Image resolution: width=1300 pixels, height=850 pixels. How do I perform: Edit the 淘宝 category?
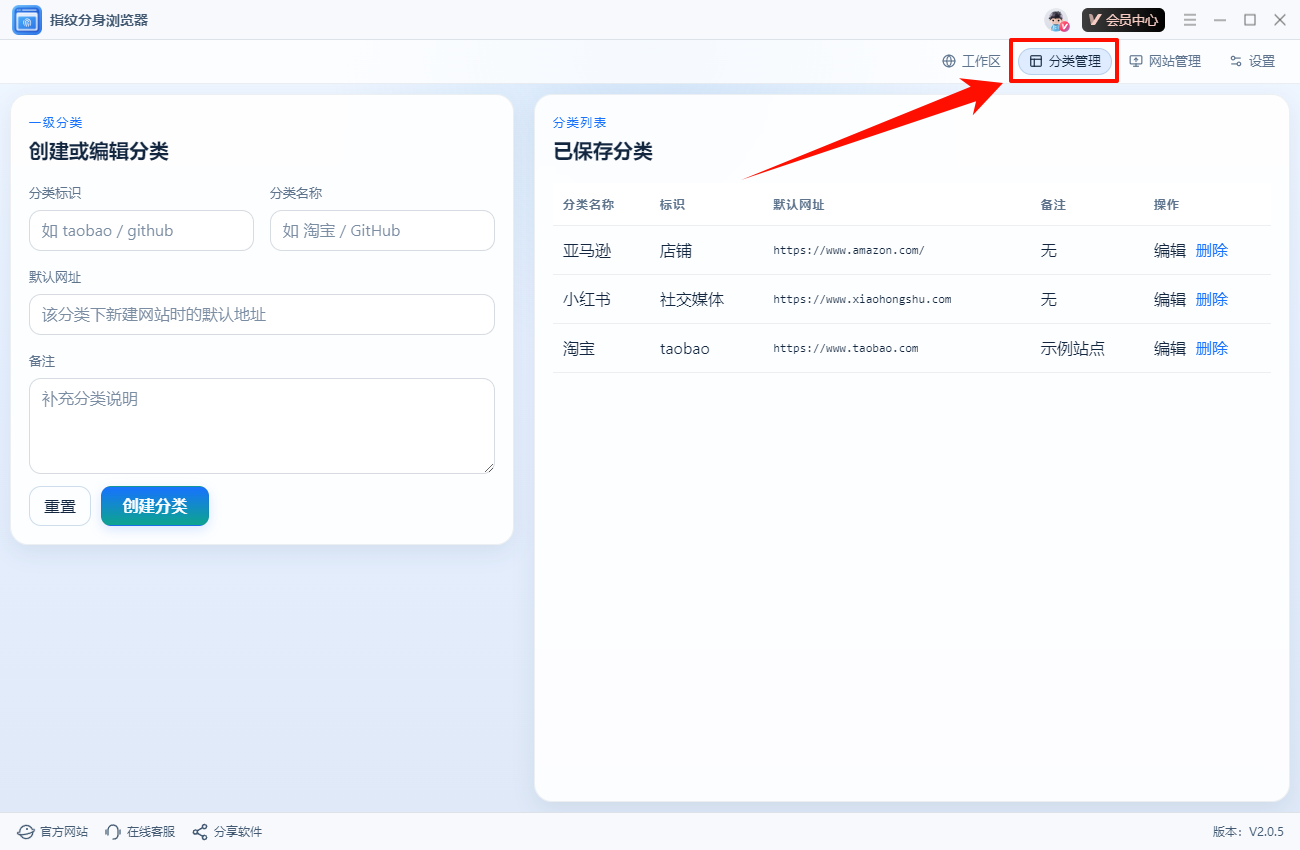1170,348
